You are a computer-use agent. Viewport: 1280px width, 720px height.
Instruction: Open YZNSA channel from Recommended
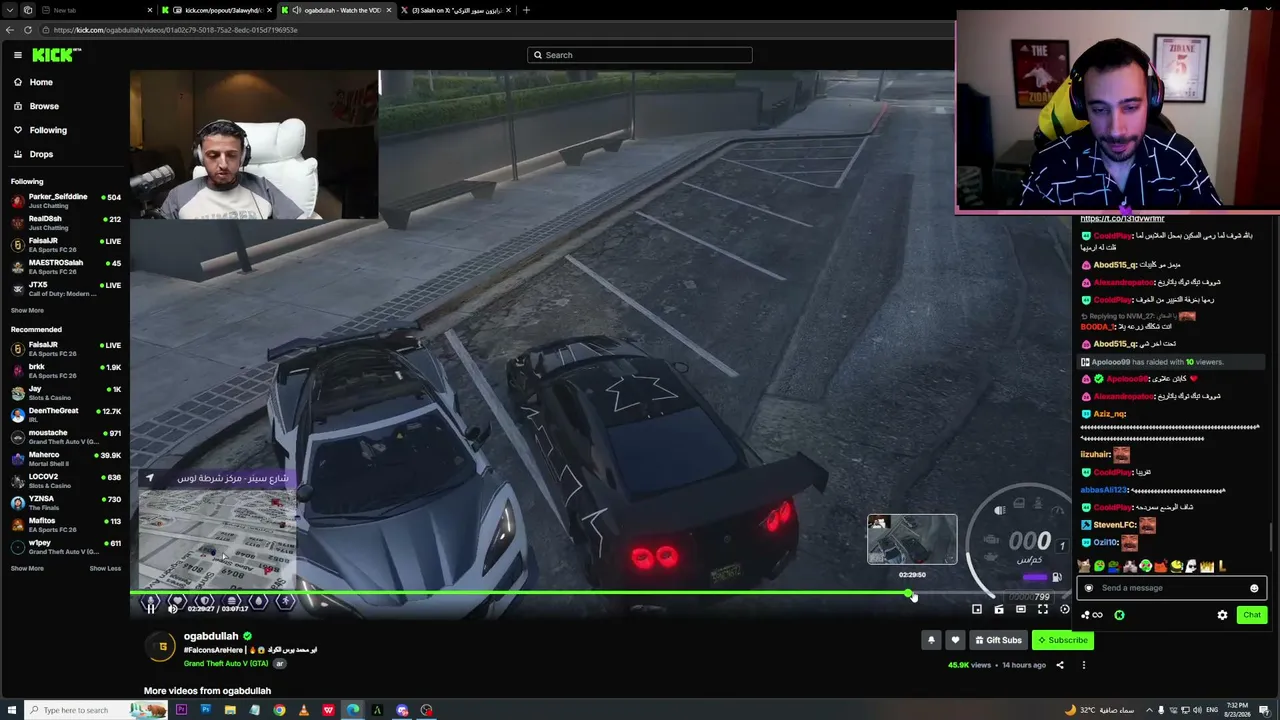(65, 503)
